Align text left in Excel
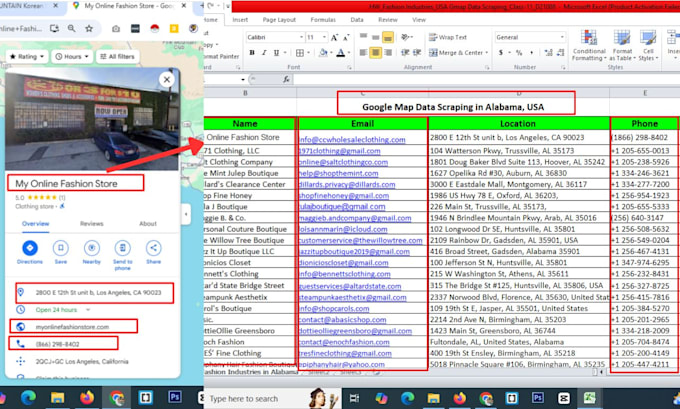 pyautogui.click(x=363, y=52)
